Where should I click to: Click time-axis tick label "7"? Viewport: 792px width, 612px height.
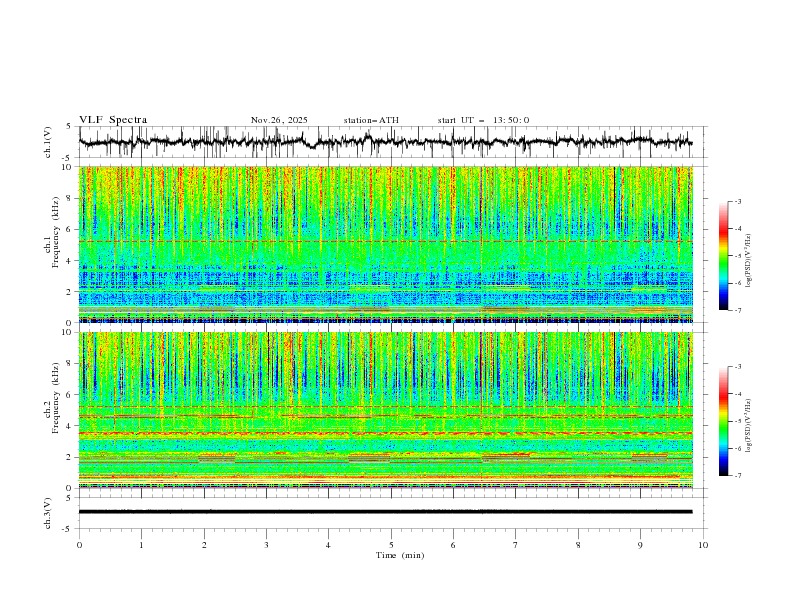[516, 545]
